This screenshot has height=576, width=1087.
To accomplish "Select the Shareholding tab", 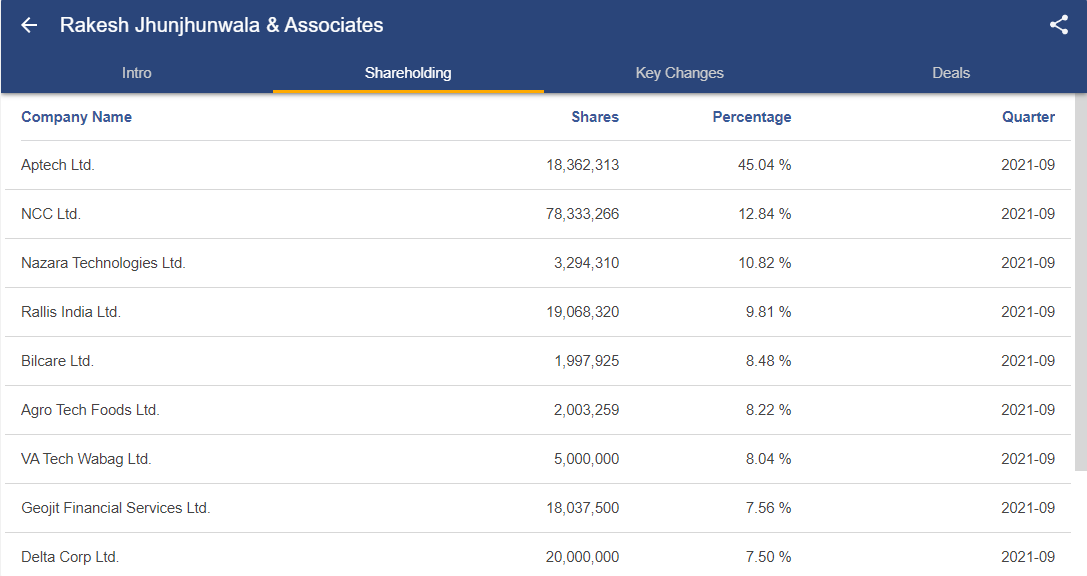I will click(x=408, y=73).
